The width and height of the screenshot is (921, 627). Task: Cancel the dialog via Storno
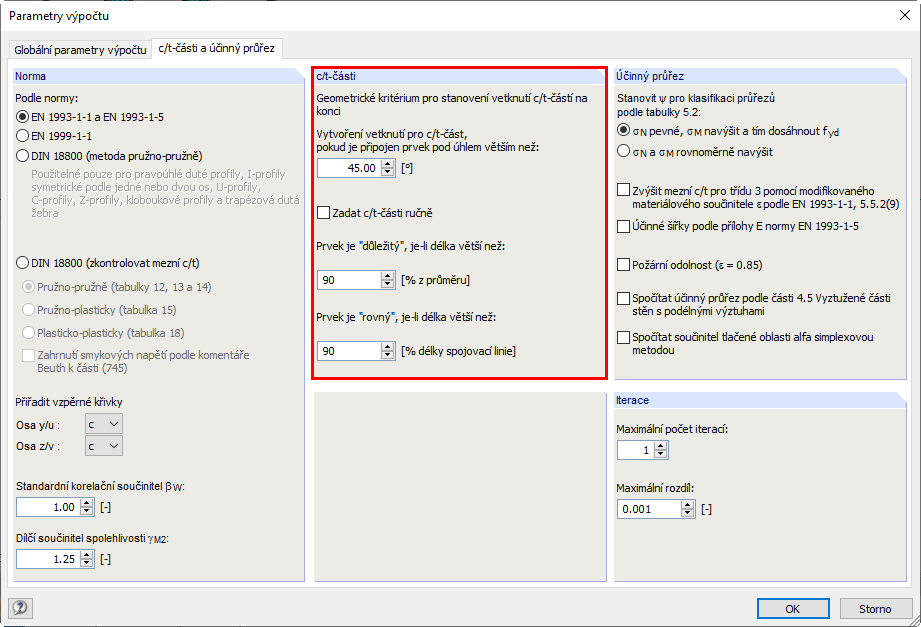pos(876,608)
